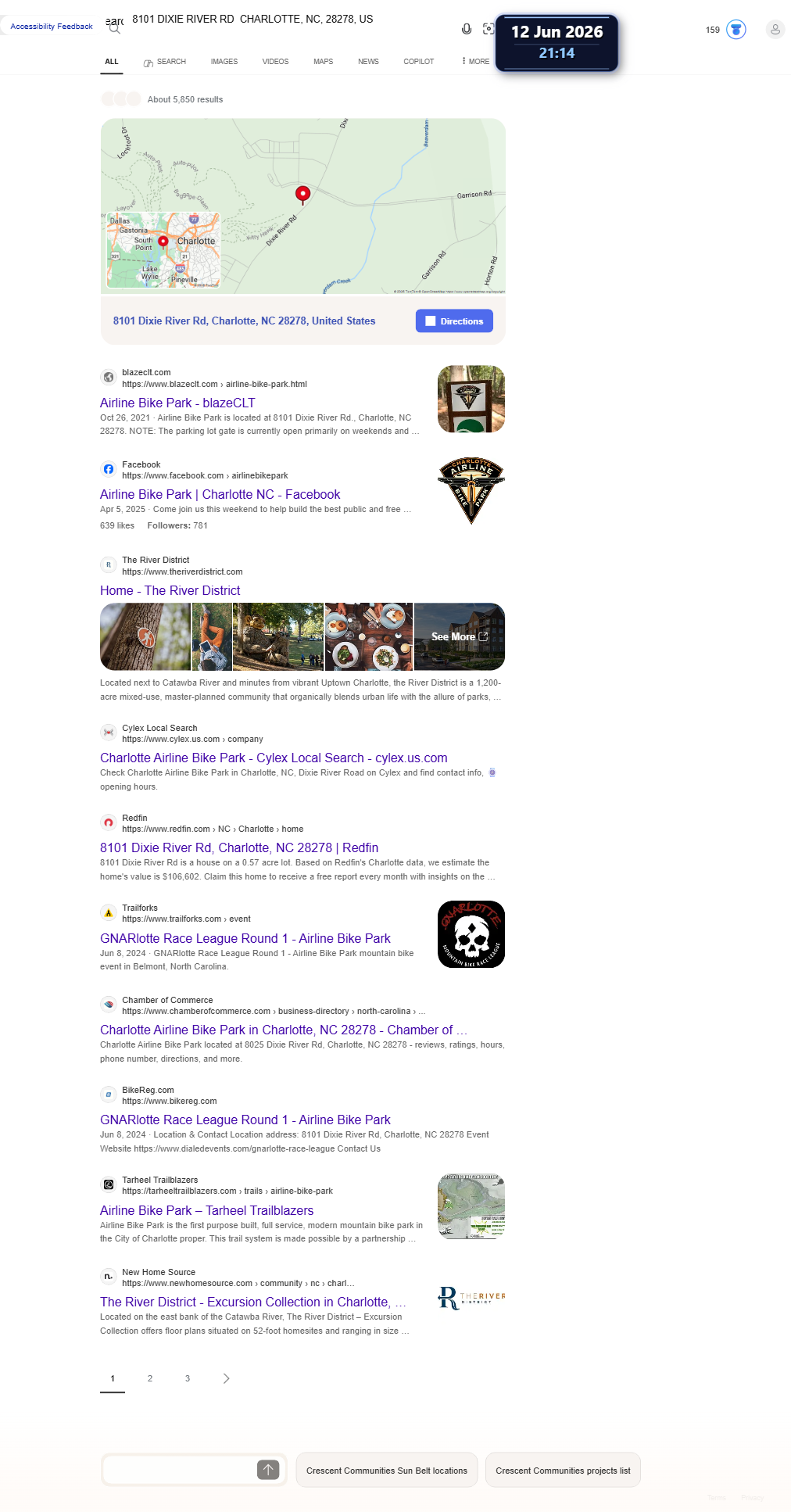Click the tree trail marker photo
Screen dimensions: 791x1512
145,636
